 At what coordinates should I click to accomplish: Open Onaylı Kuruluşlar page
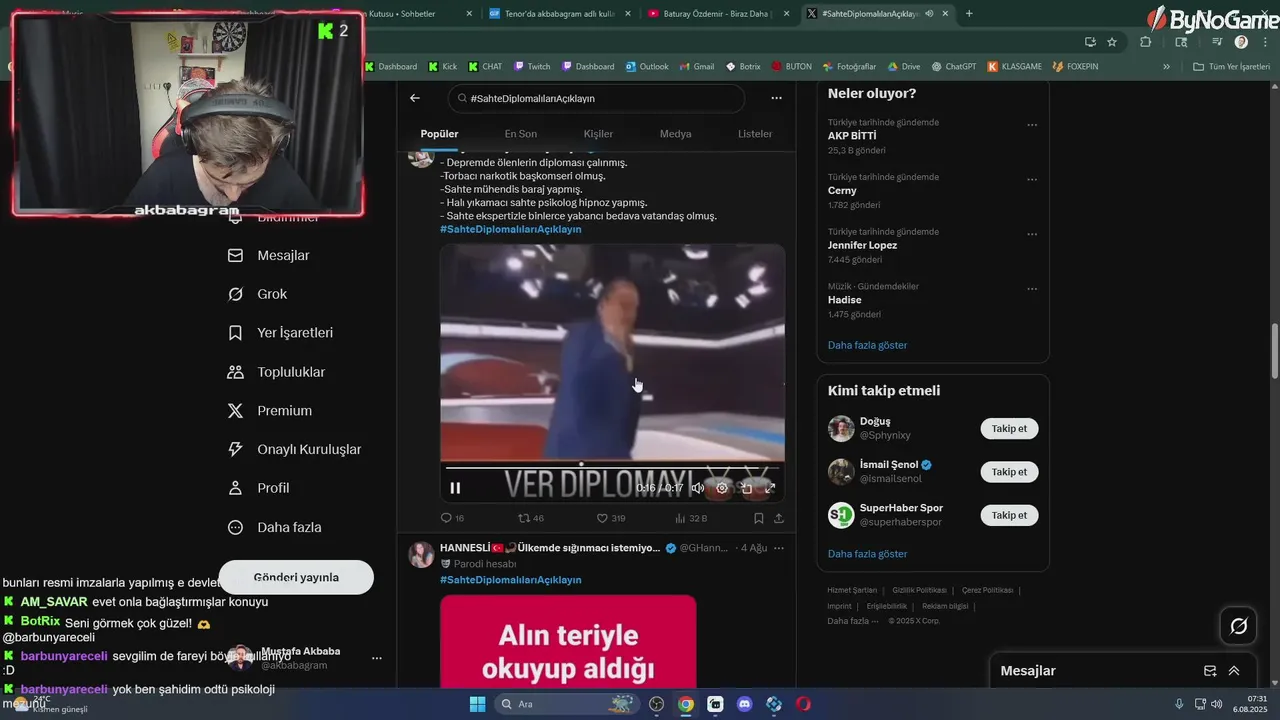tap(294, 450)
